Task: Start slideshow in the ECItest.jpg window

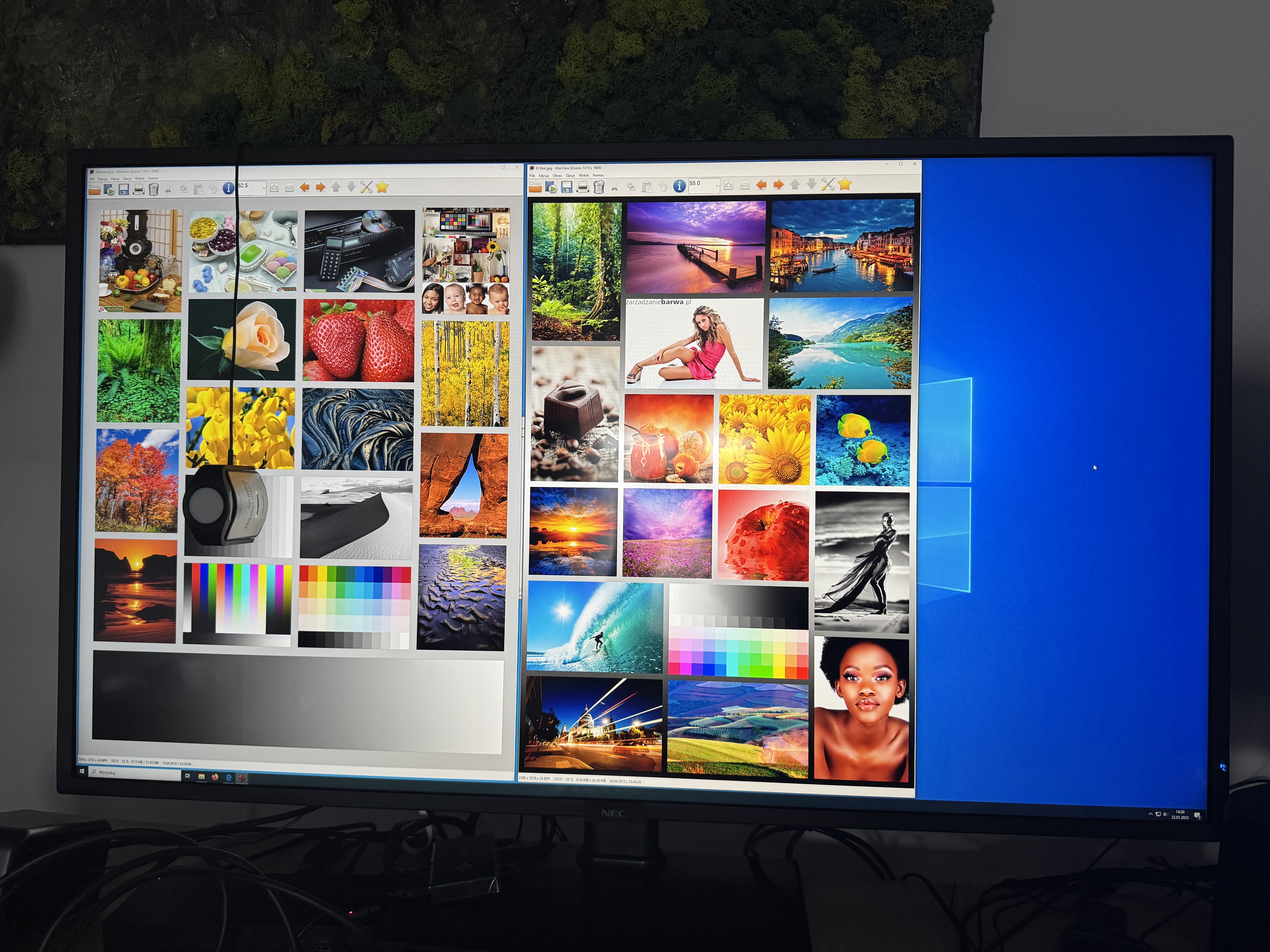Action: pos(551,187)
